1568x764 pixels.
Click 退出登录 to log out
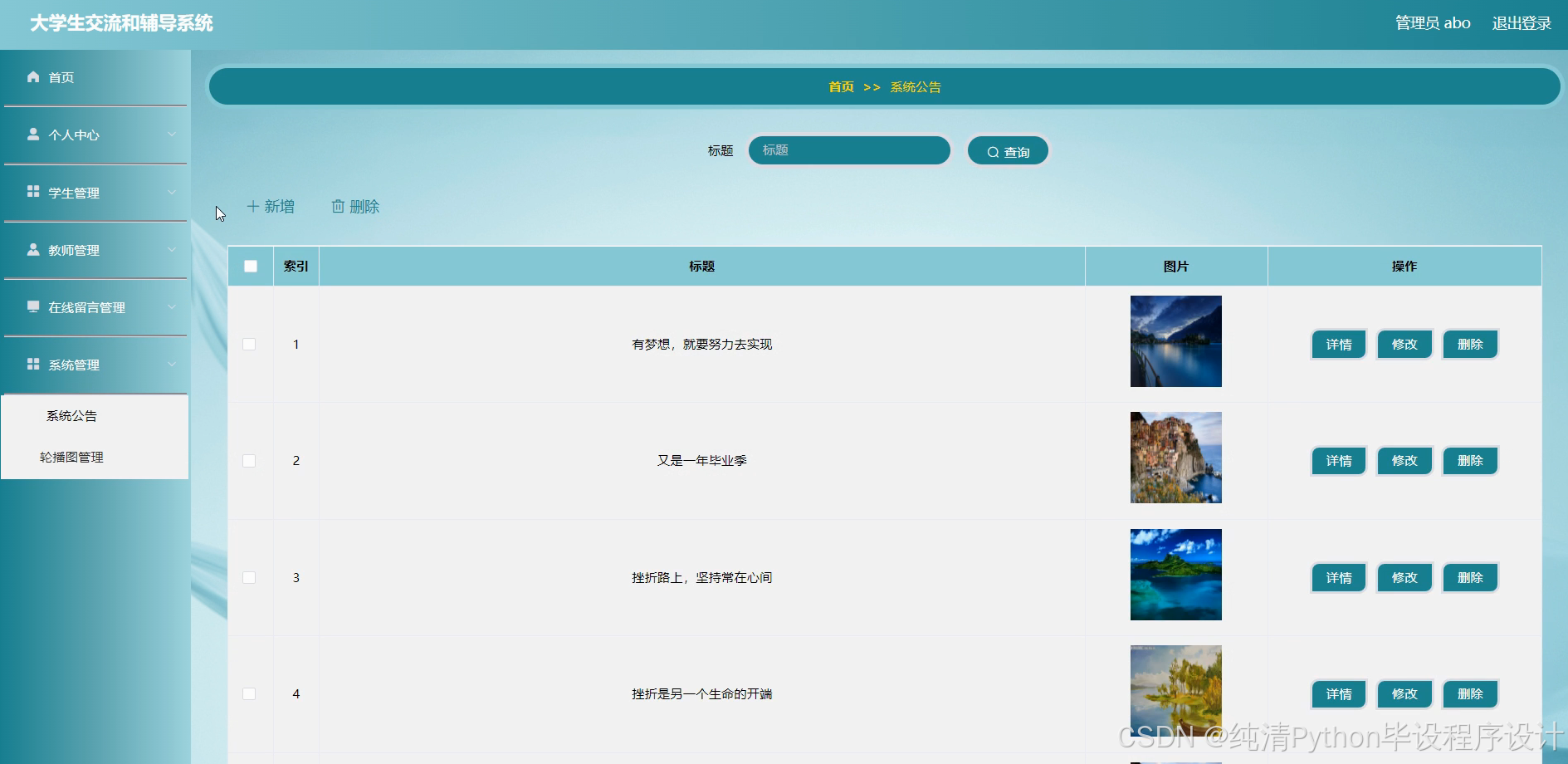[x=1522, y=23]
